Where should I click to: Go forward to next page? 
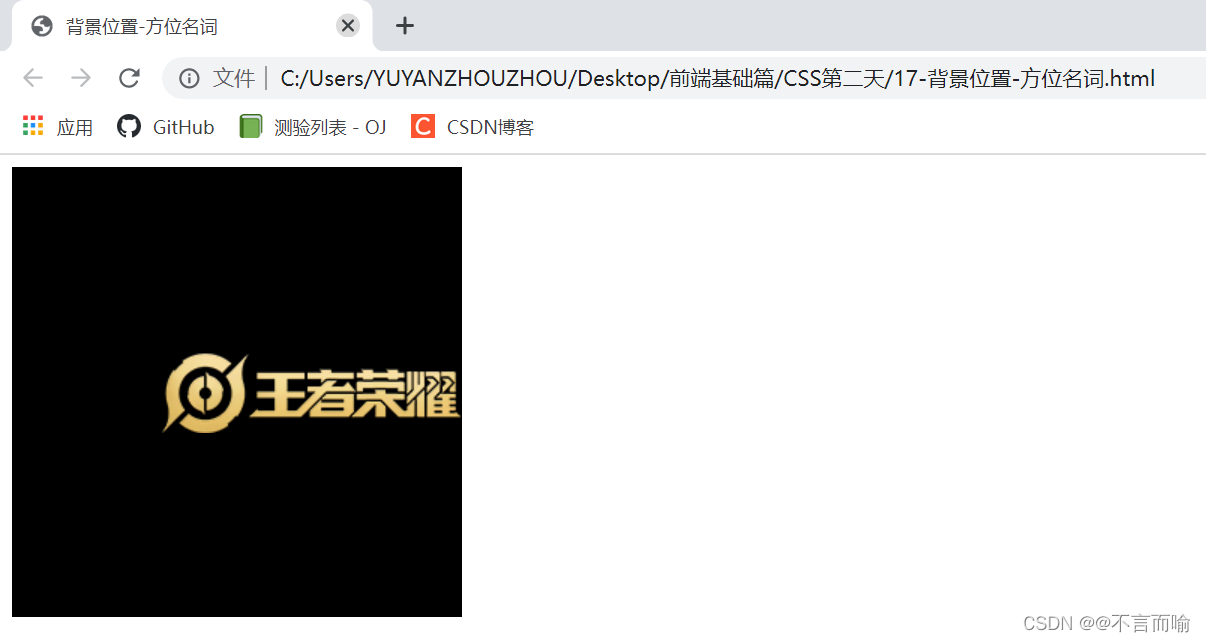pos(81,78)
